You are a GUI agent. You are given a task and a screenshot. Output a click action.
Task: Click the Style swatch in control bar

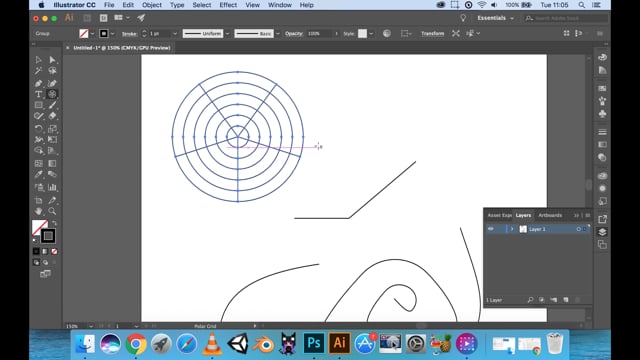pos(362,33)
